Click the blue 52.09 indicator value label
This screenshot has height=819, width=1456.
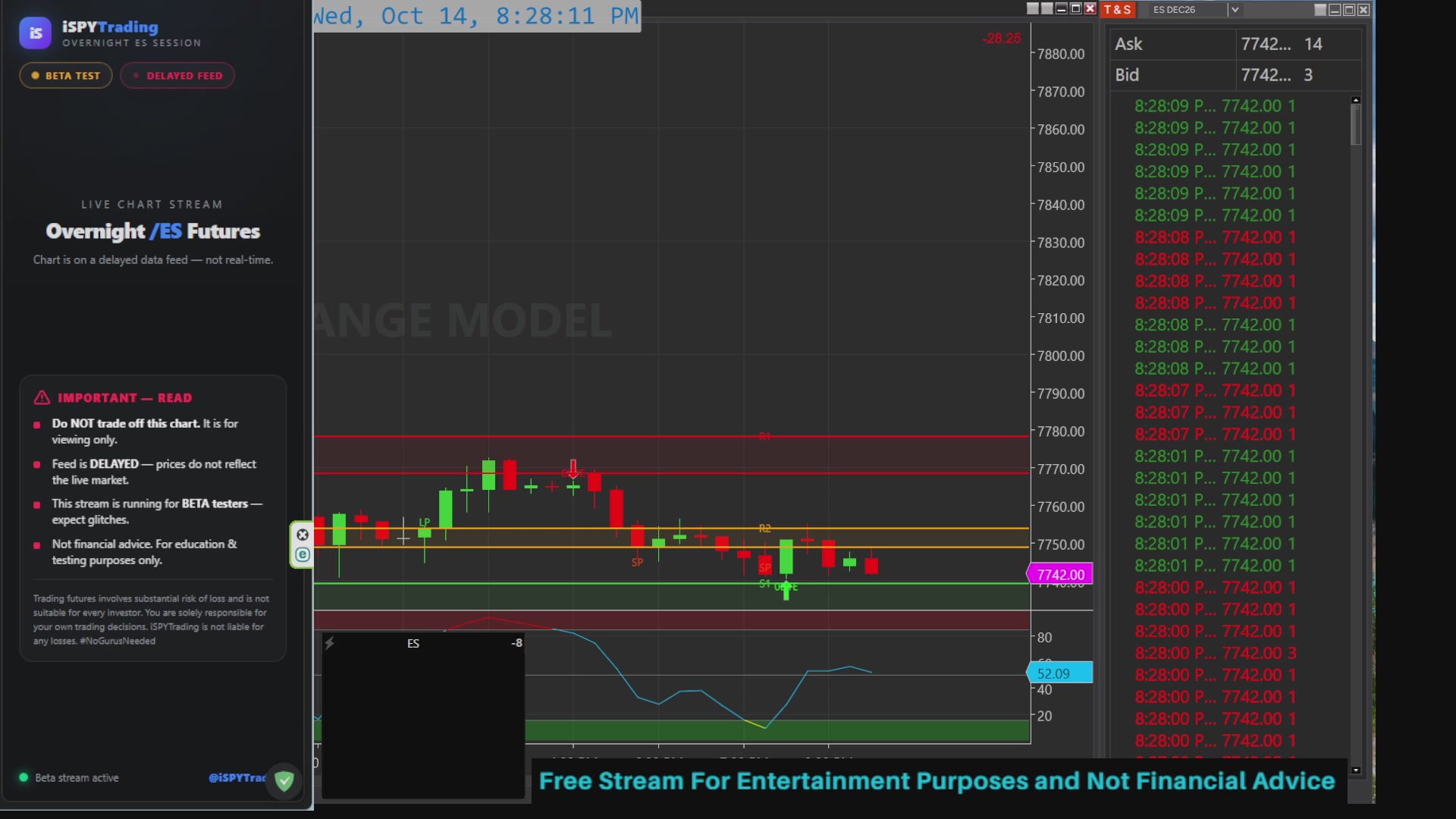pos(1059,673)
